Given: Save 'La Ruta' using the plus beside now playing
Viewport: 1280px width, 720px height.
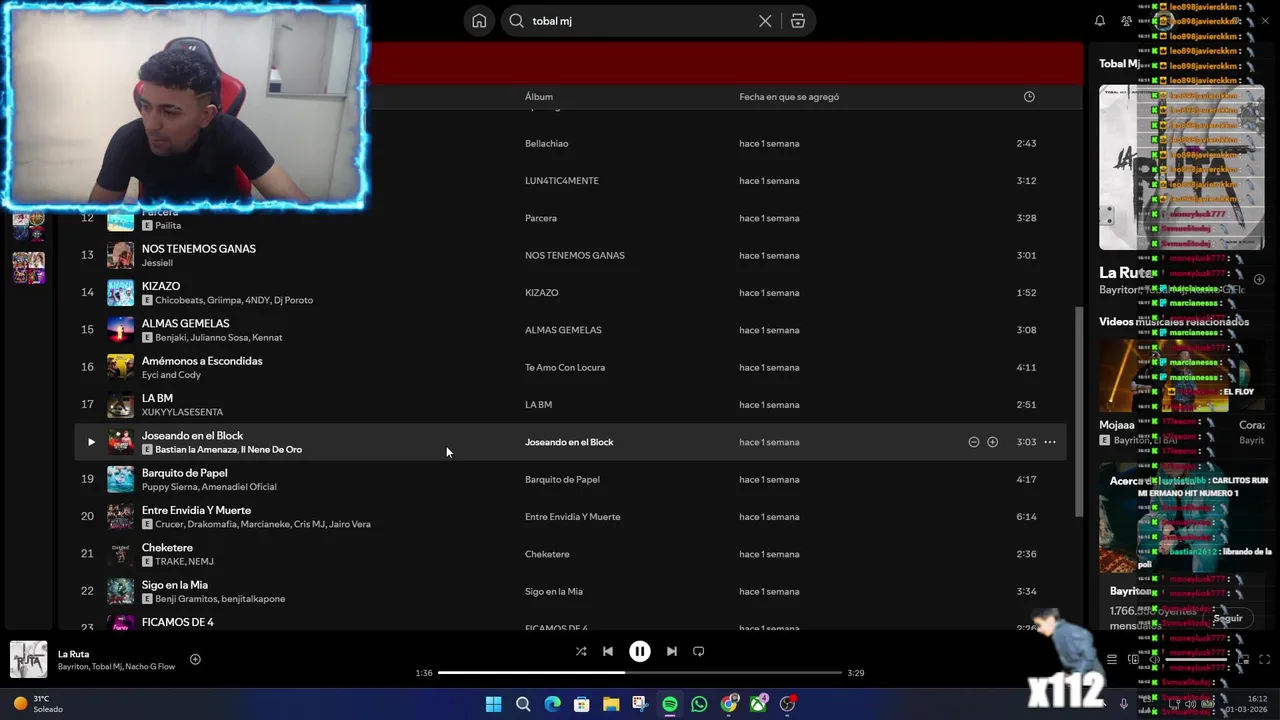Looking at the screenshot, I should (x=195, y=659).
